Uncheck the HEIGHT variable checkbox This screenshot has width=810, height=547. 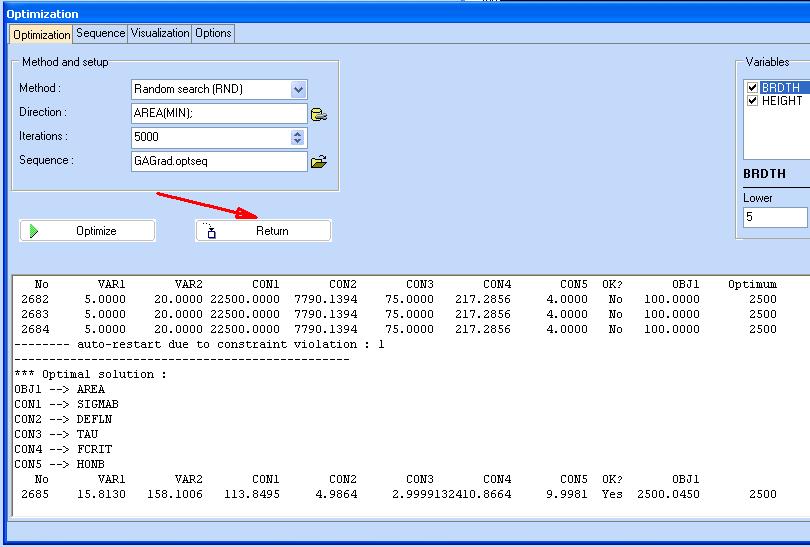752,101
